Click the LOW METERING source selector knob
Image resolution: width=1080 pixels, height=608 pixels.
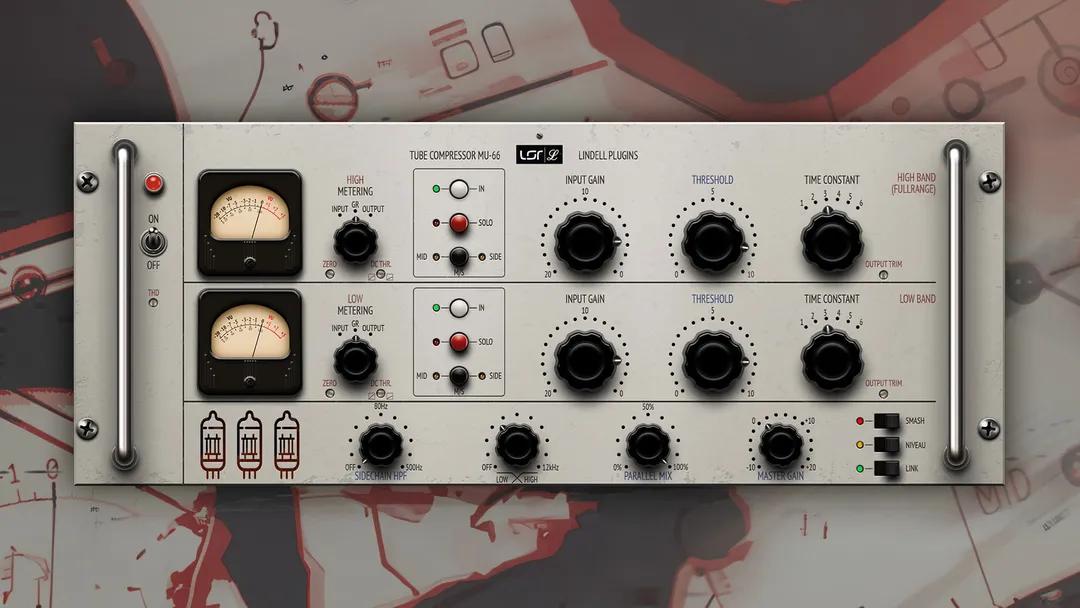pos(355,359)
